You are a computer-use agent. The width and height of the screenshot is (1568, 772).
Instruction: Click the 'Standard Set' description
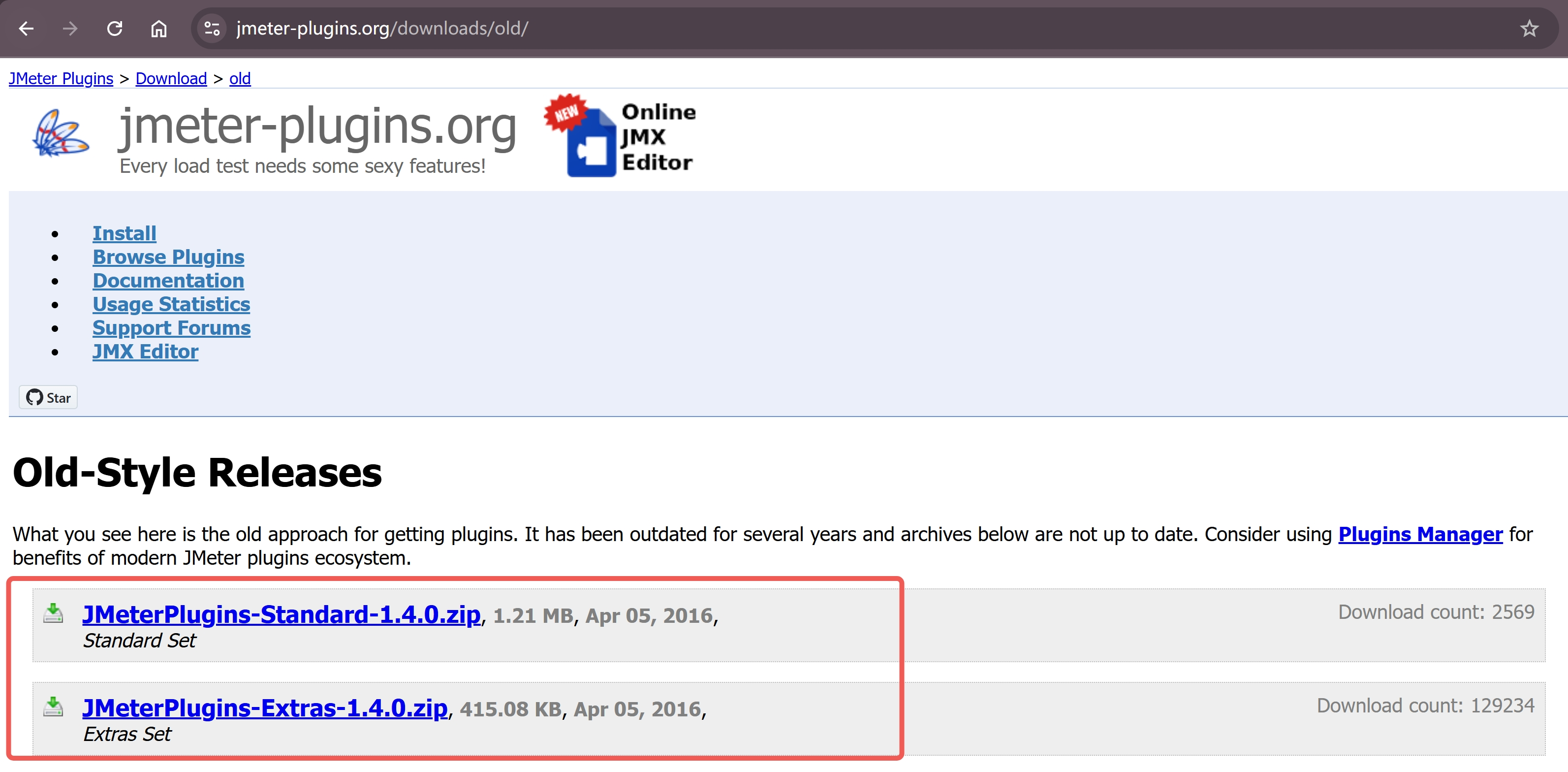click(139, 641)
